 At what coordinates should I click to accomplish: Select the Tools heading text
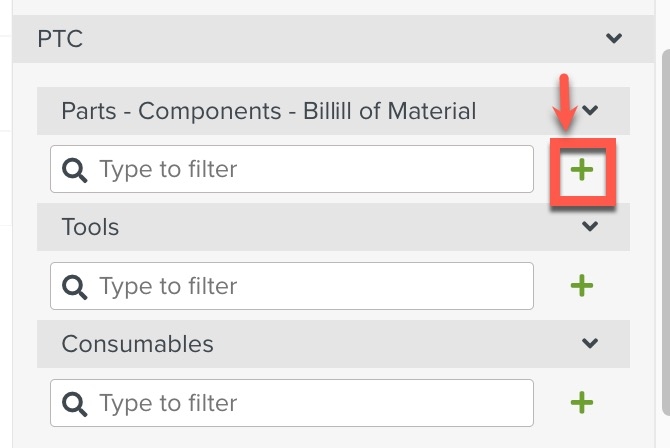(x=90, y=227)
